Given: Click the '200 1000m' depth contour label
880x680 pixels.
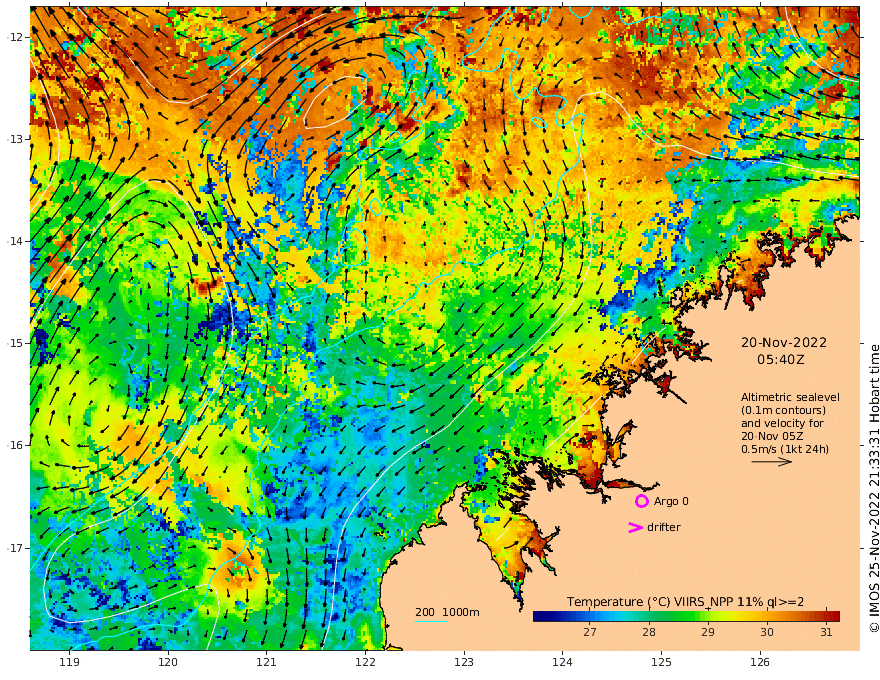Looking at the screenshot, I should click(x=447, y=612).
